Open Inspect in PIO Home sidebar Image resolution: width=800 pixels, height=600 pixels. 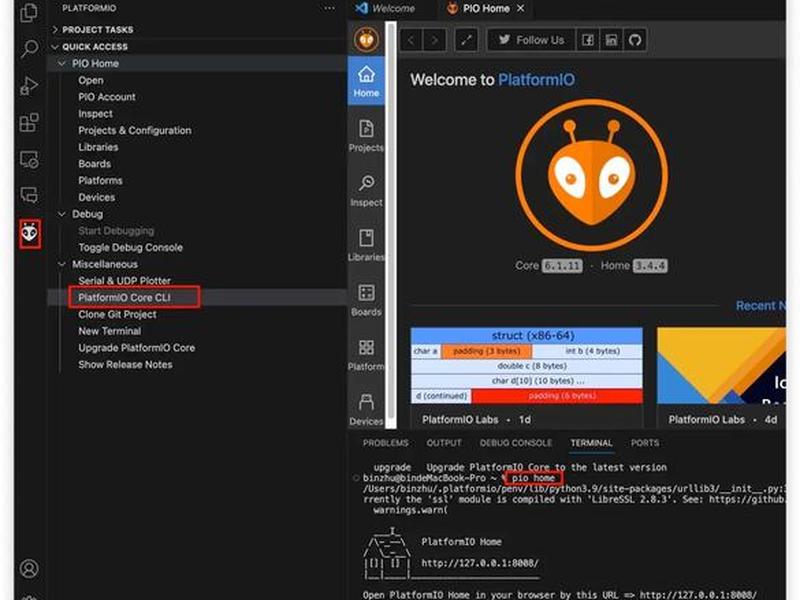366,190
